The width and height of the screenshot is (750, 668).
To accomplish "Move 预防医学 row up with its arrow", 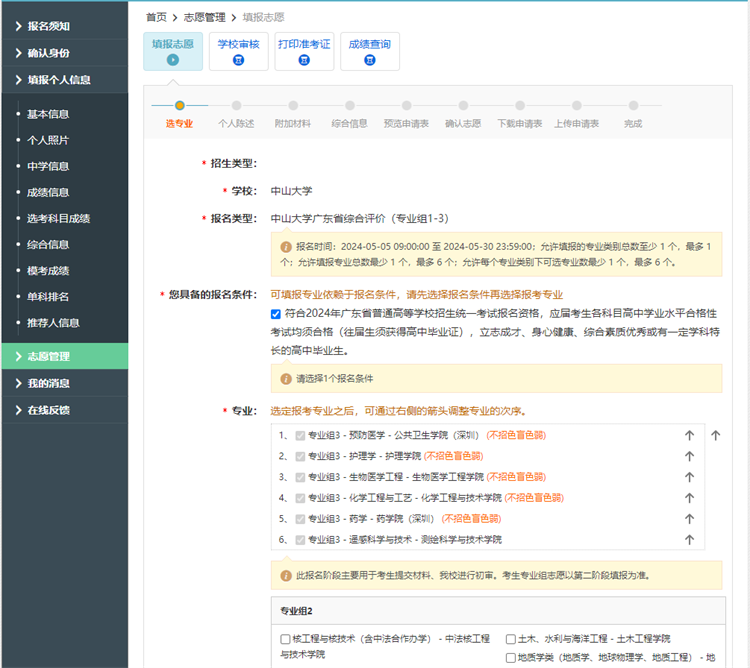I will 689,435.
